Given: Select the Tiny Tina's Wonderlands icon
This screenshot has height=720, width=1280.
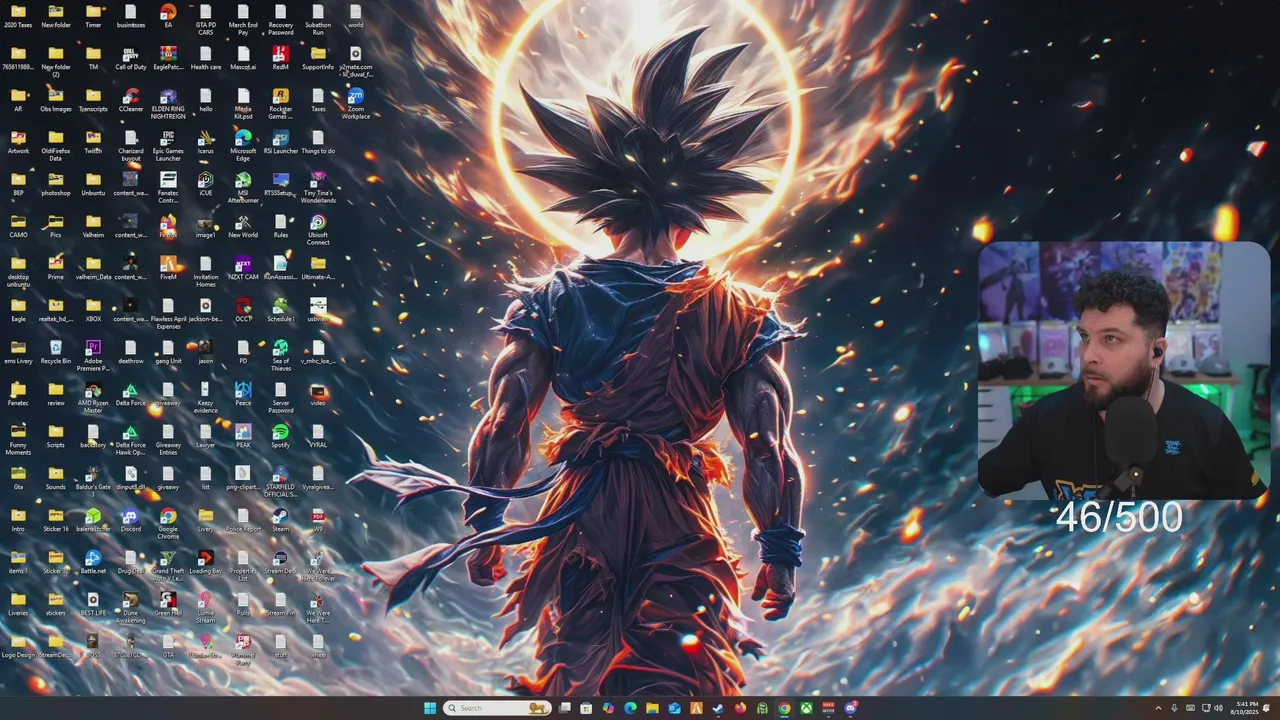Looking at the screenshot, I should click(318, 188).
